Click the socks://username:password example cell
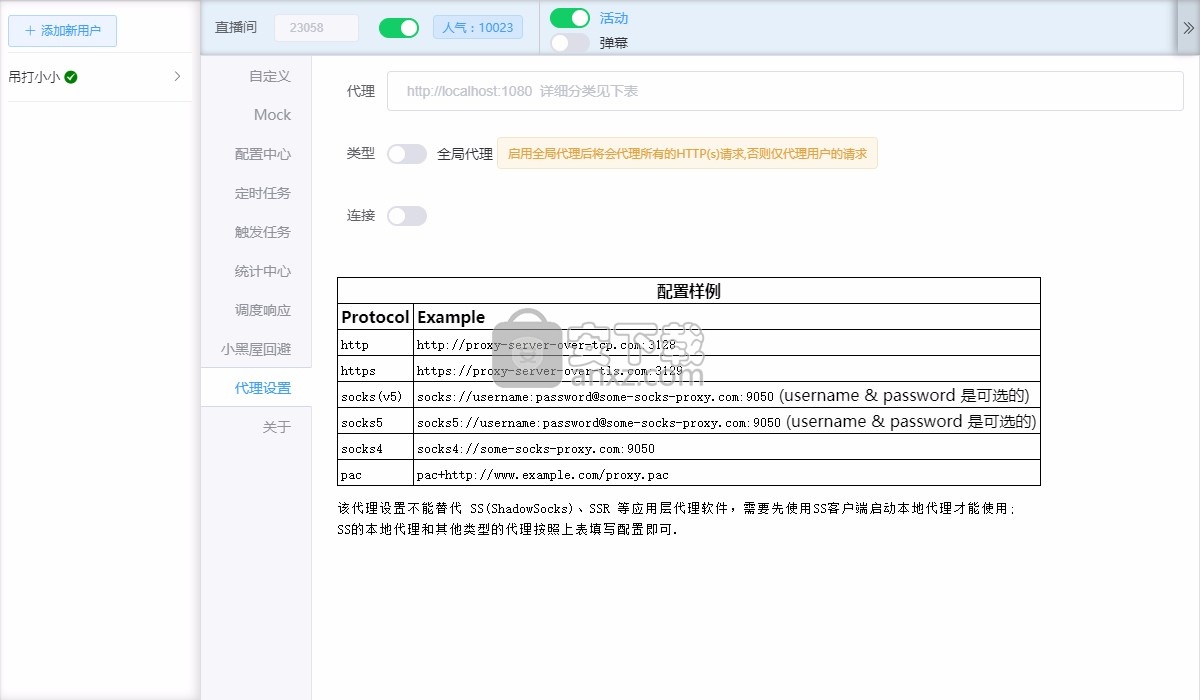 (x=726, y=396)
